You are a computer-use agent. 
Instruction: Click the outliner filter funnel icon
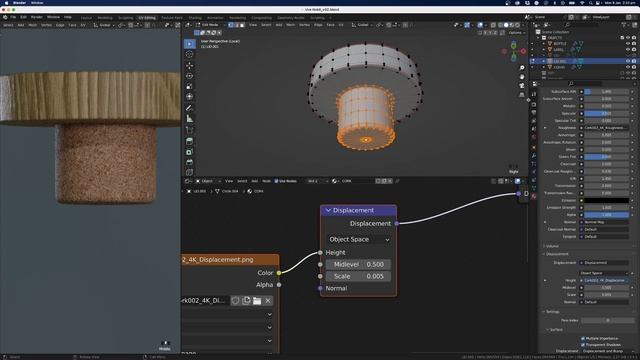625,25
